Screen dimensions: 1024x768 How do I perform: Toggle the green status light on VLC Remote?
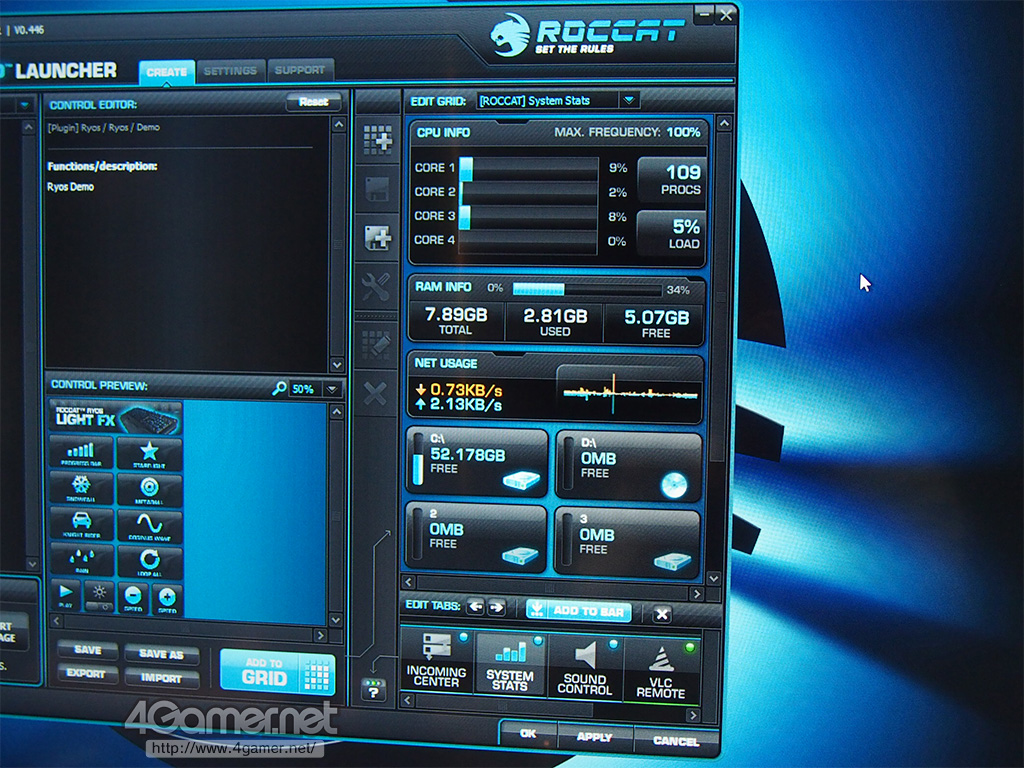(x=689, y=647)
